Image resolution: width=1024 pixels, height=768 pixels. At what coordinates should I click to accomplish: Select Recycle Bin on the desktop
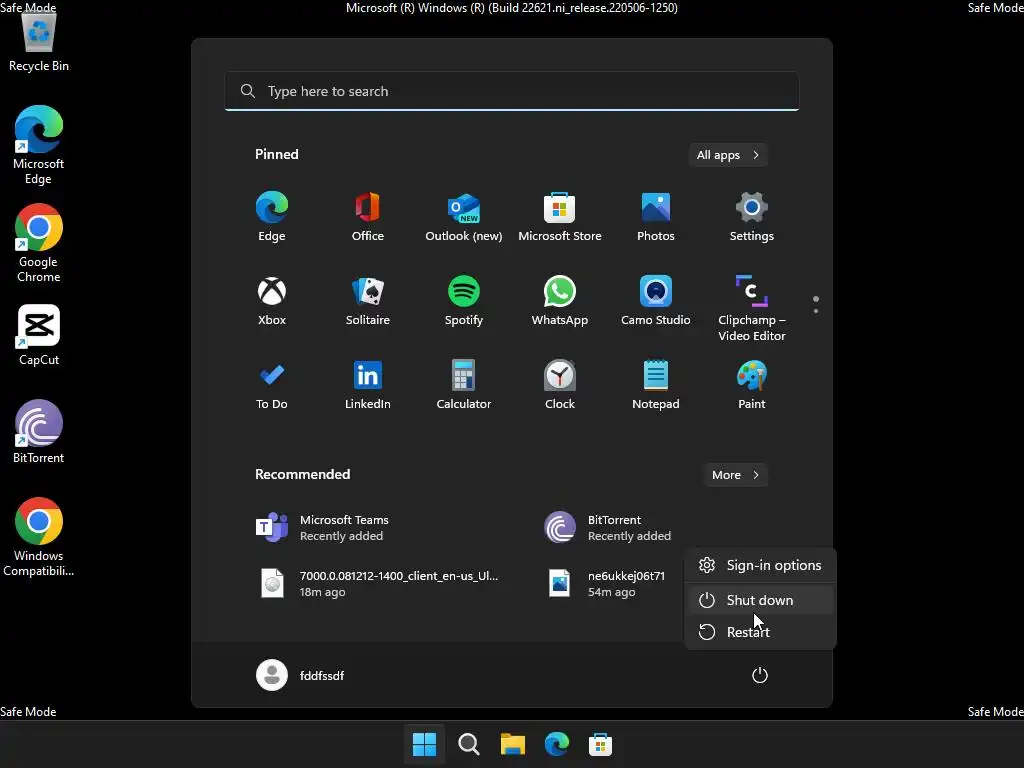(39, 40)
